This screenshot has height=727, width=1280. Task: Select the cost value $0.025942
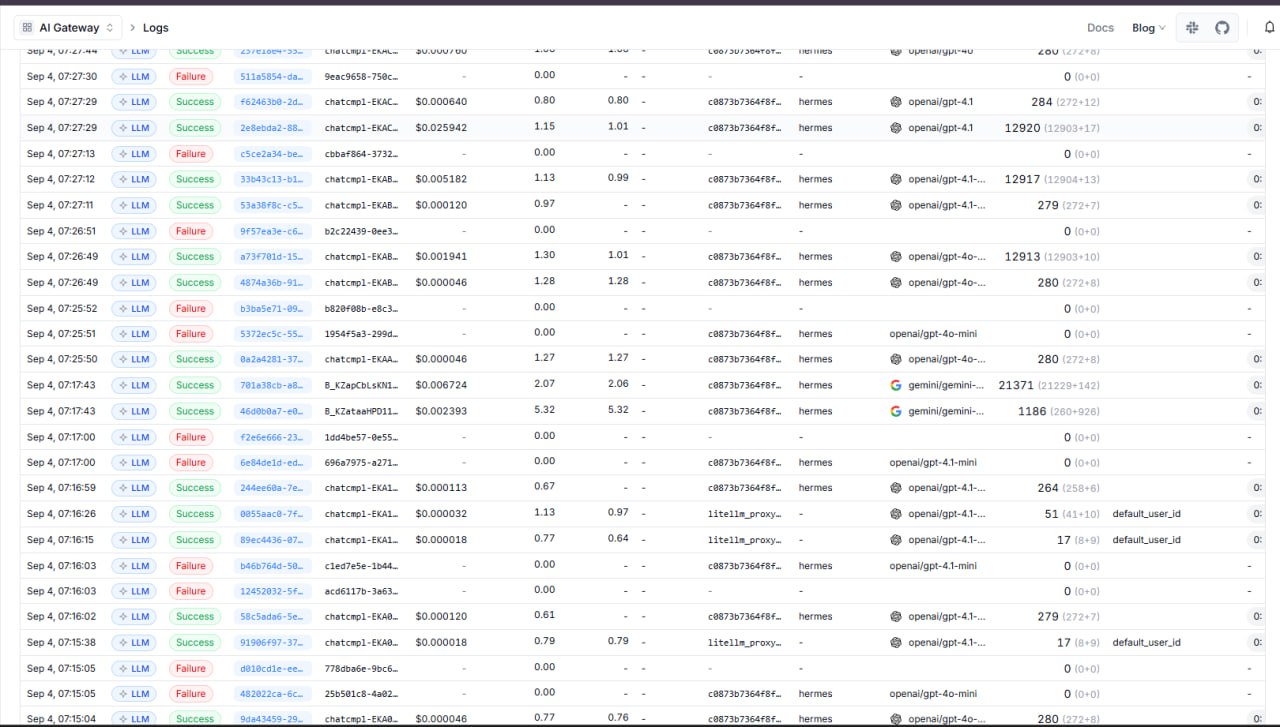point(441,128)
